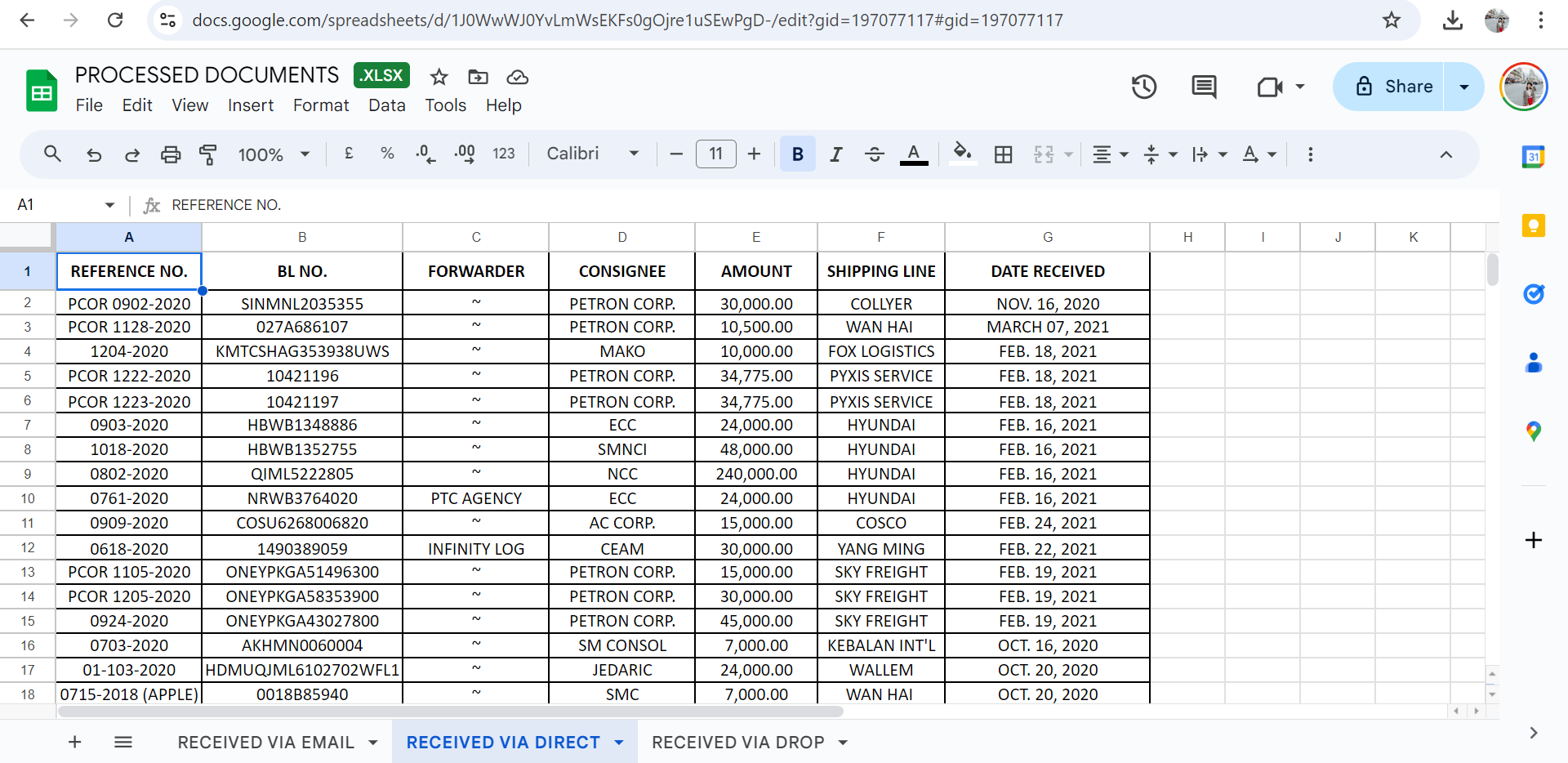Open the Insert menu
The width and height of the screenshot is (1568, 763).
[x=251, y=105]
